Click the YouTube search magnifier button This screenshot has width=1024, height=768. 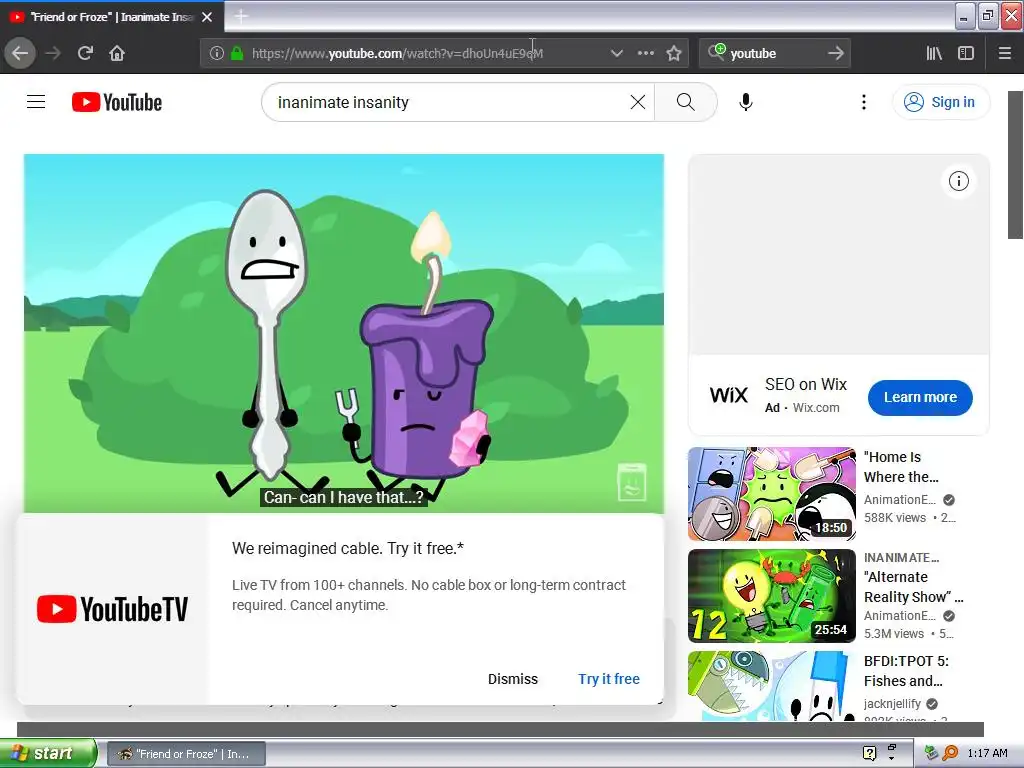click(686, 102)
